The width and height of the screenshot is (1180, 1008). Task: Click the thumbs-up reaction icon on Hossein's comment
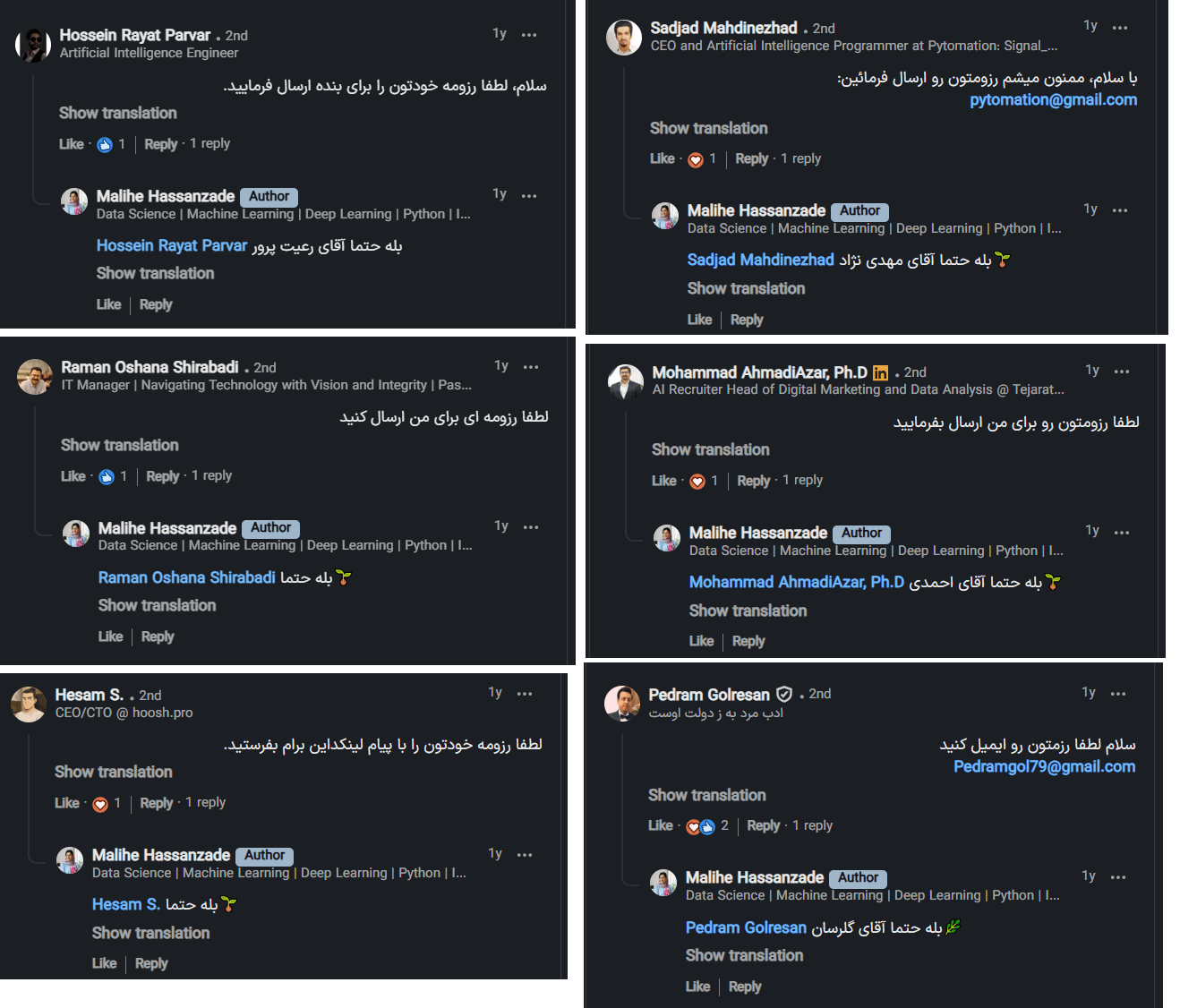click(105, 145)
